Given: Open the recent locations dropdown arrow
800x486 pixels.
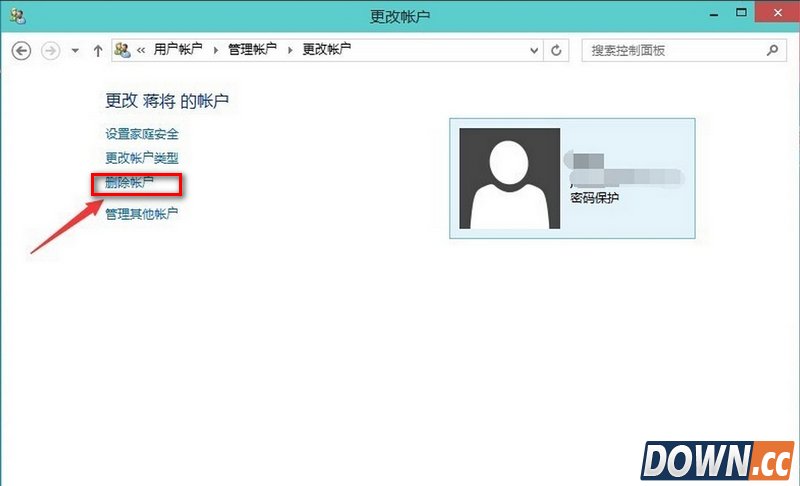Looking at the screenshot, I should (75, 50).
